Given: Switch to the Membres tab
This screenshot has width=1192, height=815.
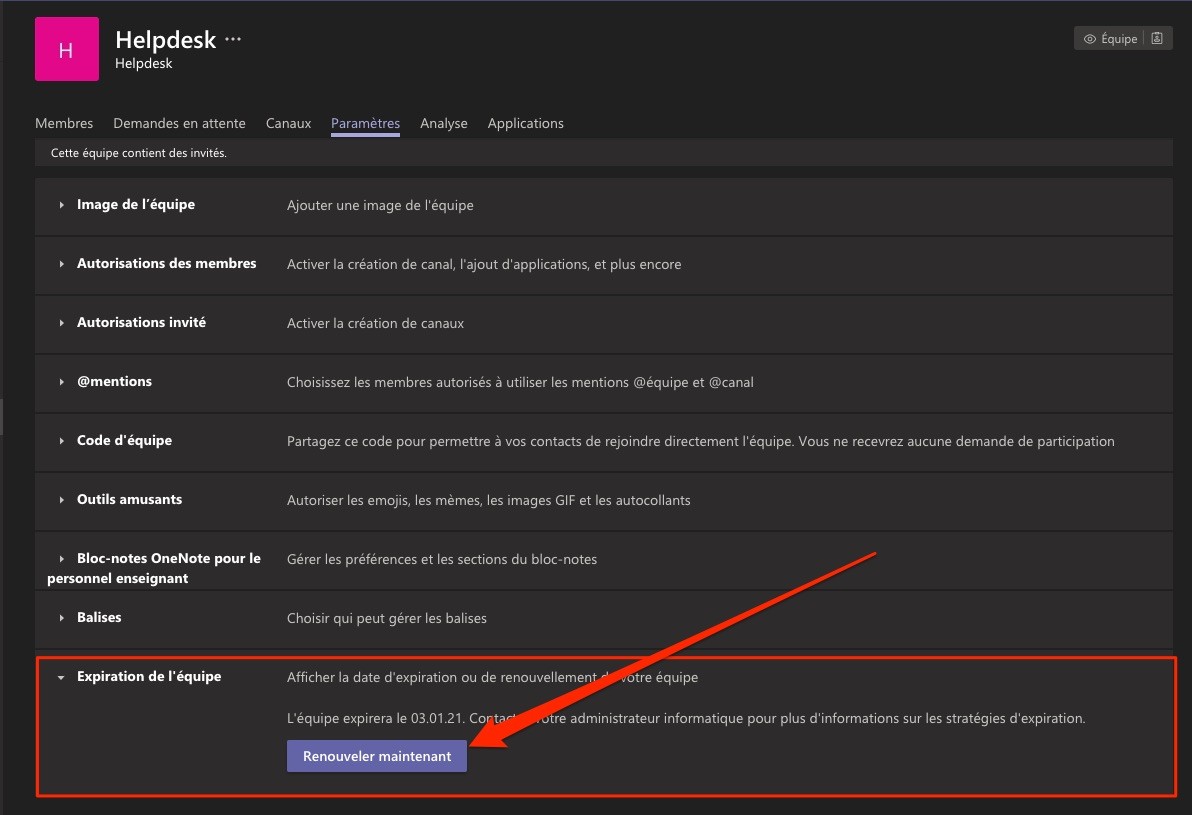Looking at the screenshot, I should pyautogui.click(x=64, y=123).
